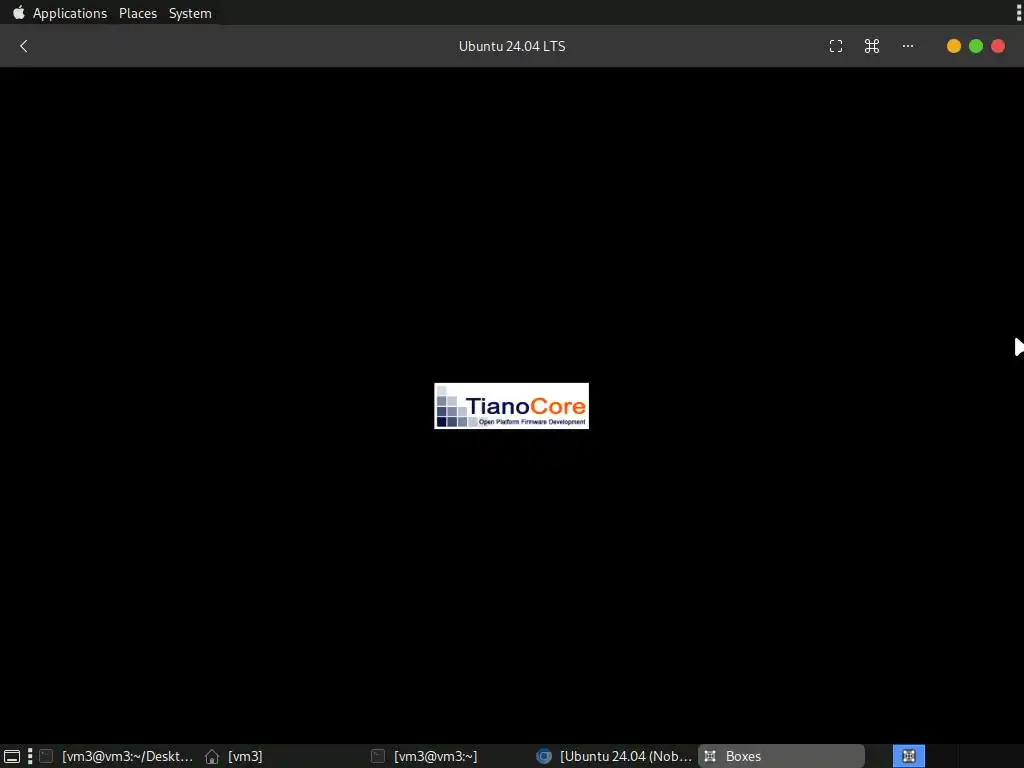Click the TianoCore boot logo in VM display
The height and width of the screenshot is (768, 1024).
(x=511, y=406)
